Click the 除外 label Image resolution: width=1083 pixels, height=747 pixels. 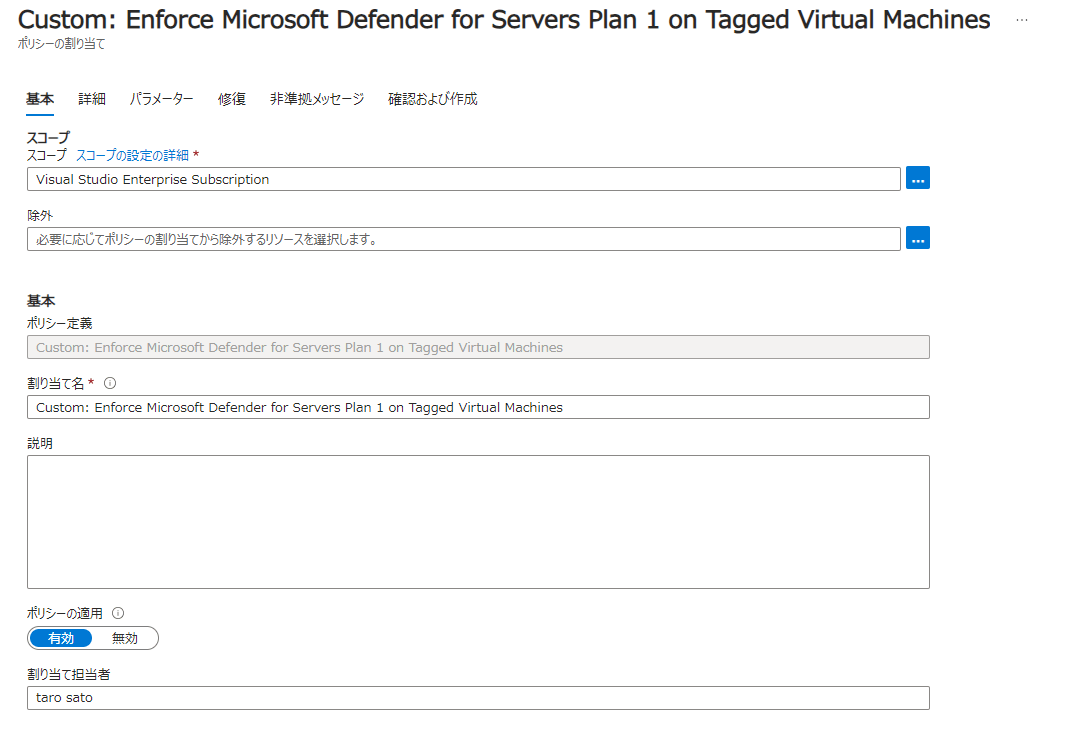(x=40, y=215)
